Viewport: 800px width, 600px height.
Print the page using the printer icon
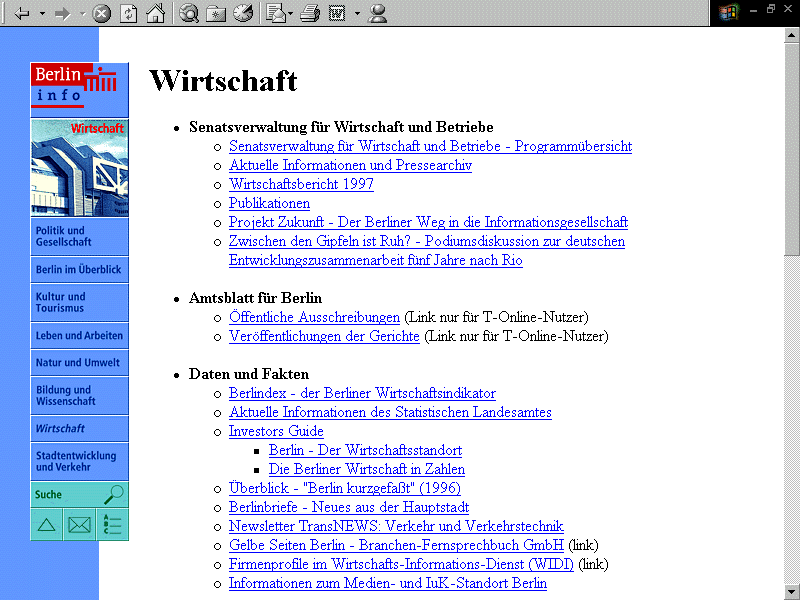310,14
